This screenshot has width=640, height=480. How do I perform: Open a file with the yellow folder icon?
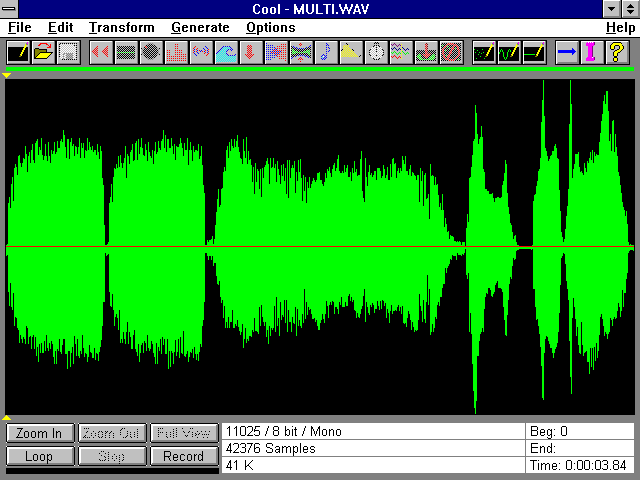43,52
